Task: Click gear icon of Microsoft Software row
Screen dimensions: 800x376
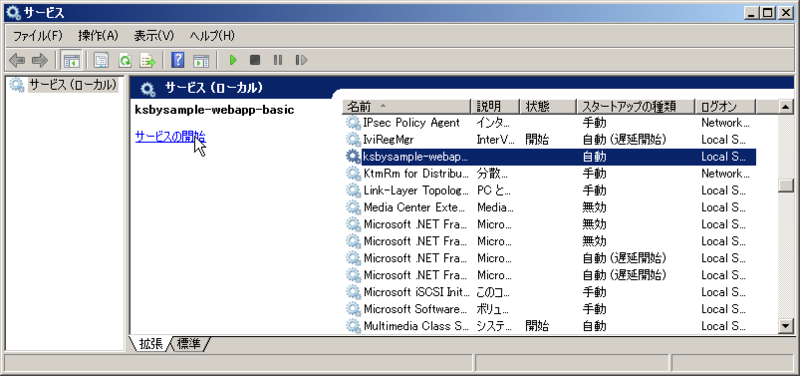Action: (x=353, y=309)
